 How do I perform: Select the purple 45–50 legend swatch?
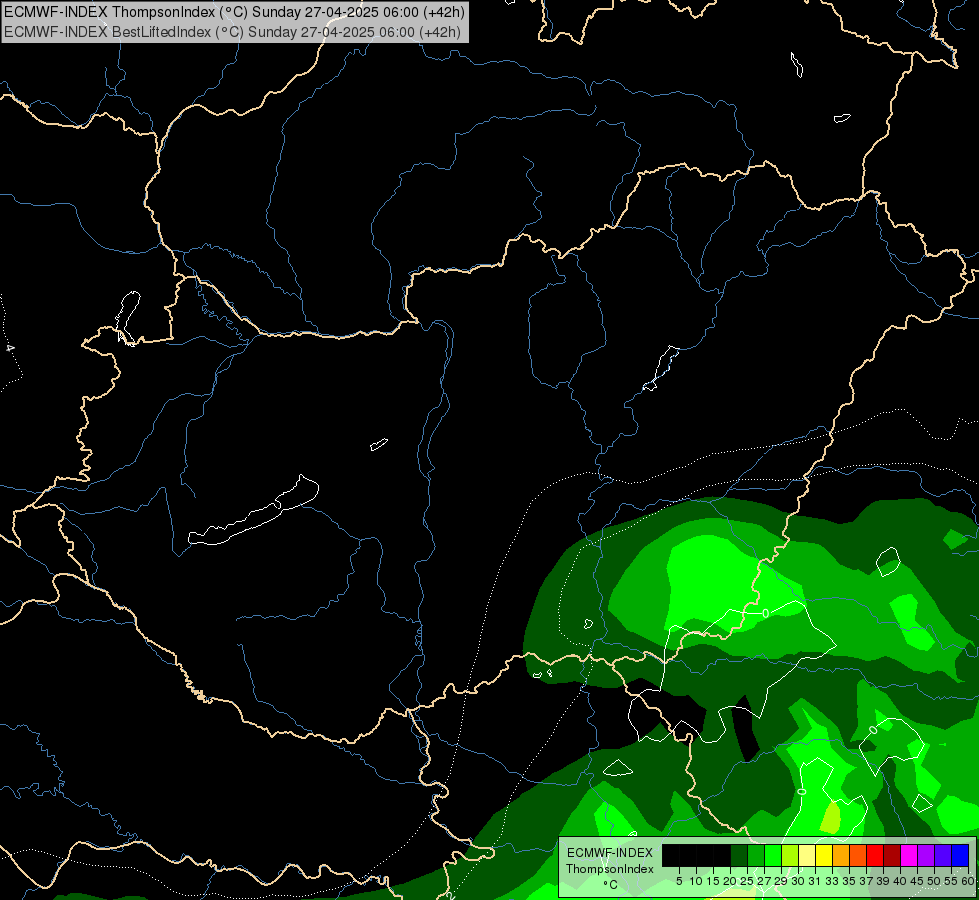(926, 855)
